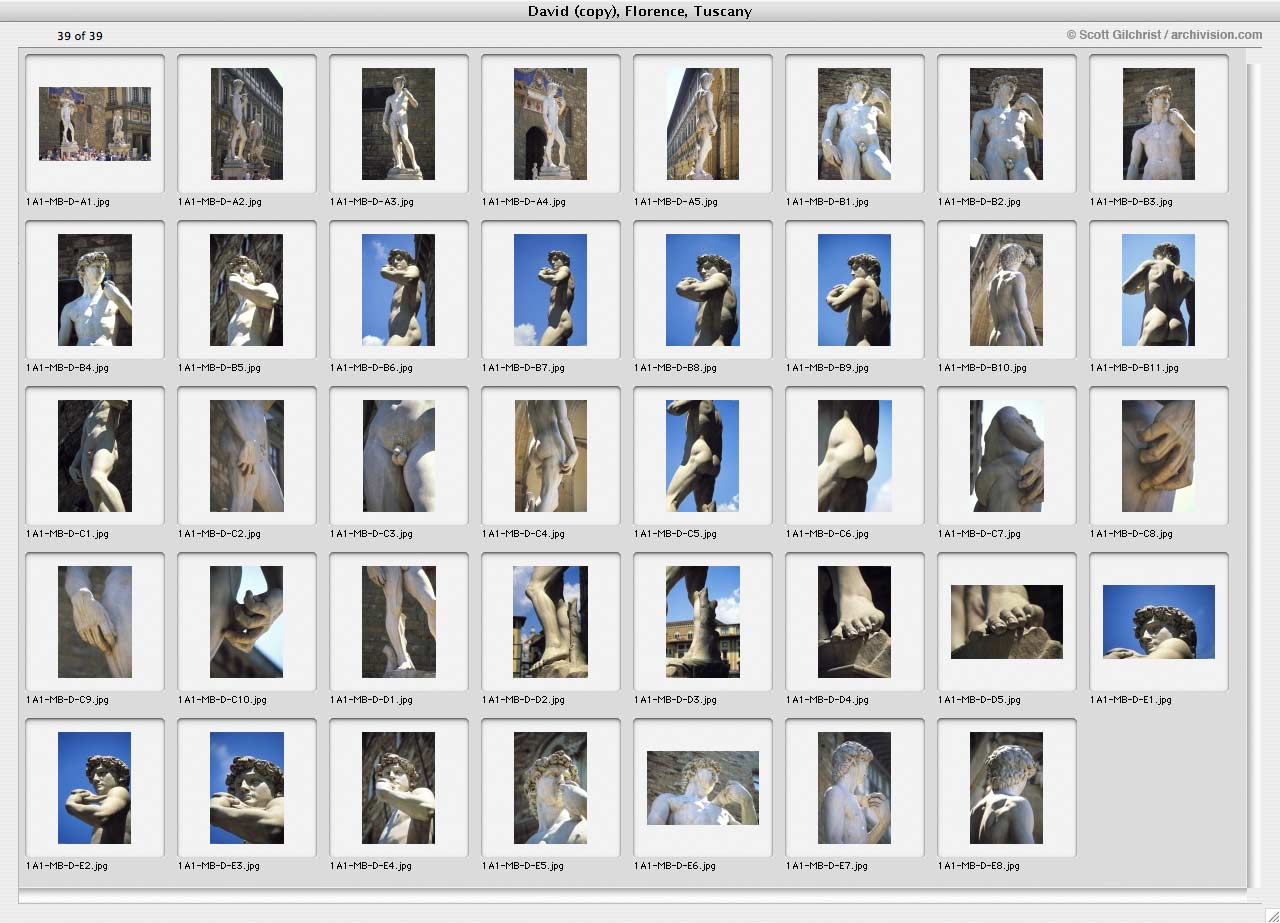Open foot detail thumbnail 1A1-MB-D-D4.jpg

point(855,622)
